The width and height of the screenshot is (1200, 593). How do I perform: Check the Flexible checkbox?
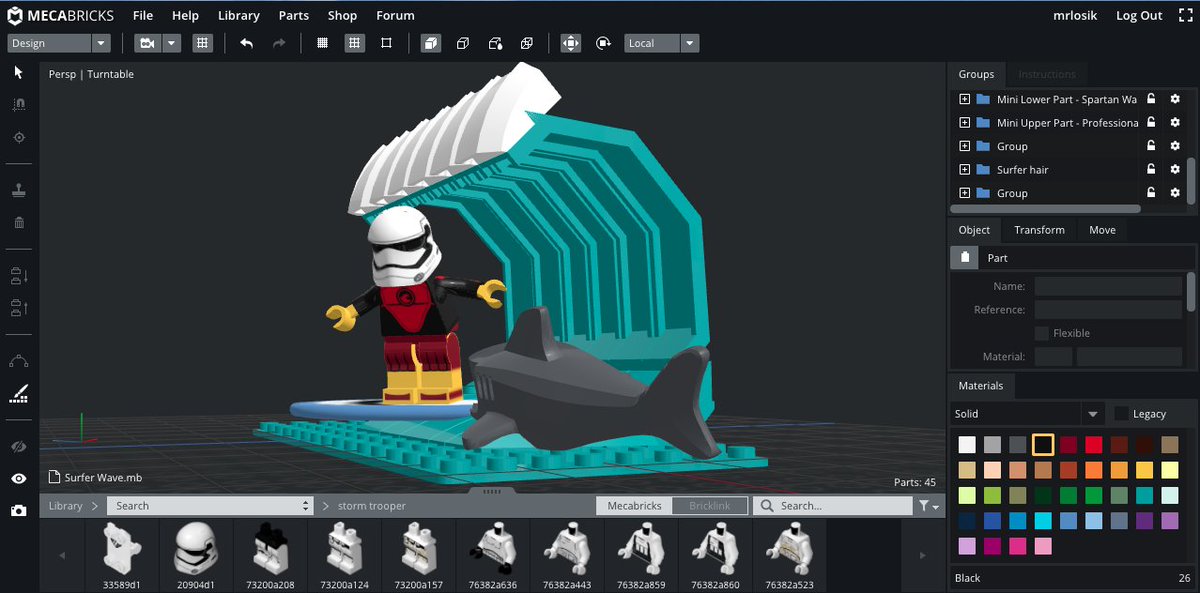(1042, 333)
